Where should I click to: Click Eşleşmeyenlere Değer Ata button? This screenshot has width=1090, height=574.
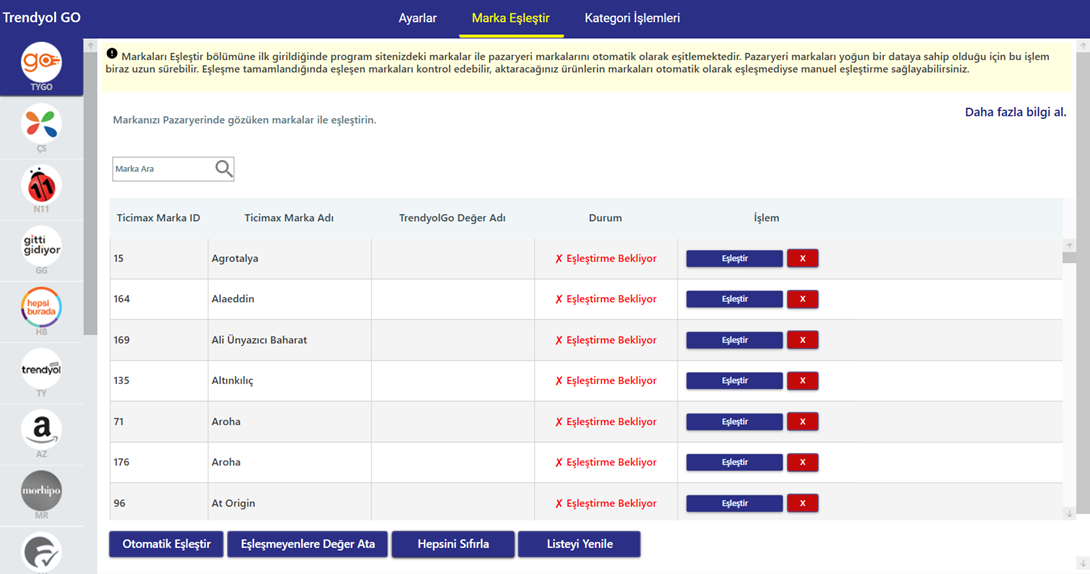coord(307,544)
